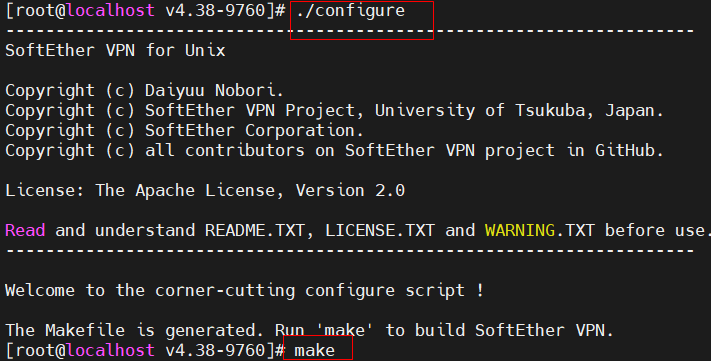Click the 'The Makefile is generated' line
The image size is (711, 361).
coord(309,330)
